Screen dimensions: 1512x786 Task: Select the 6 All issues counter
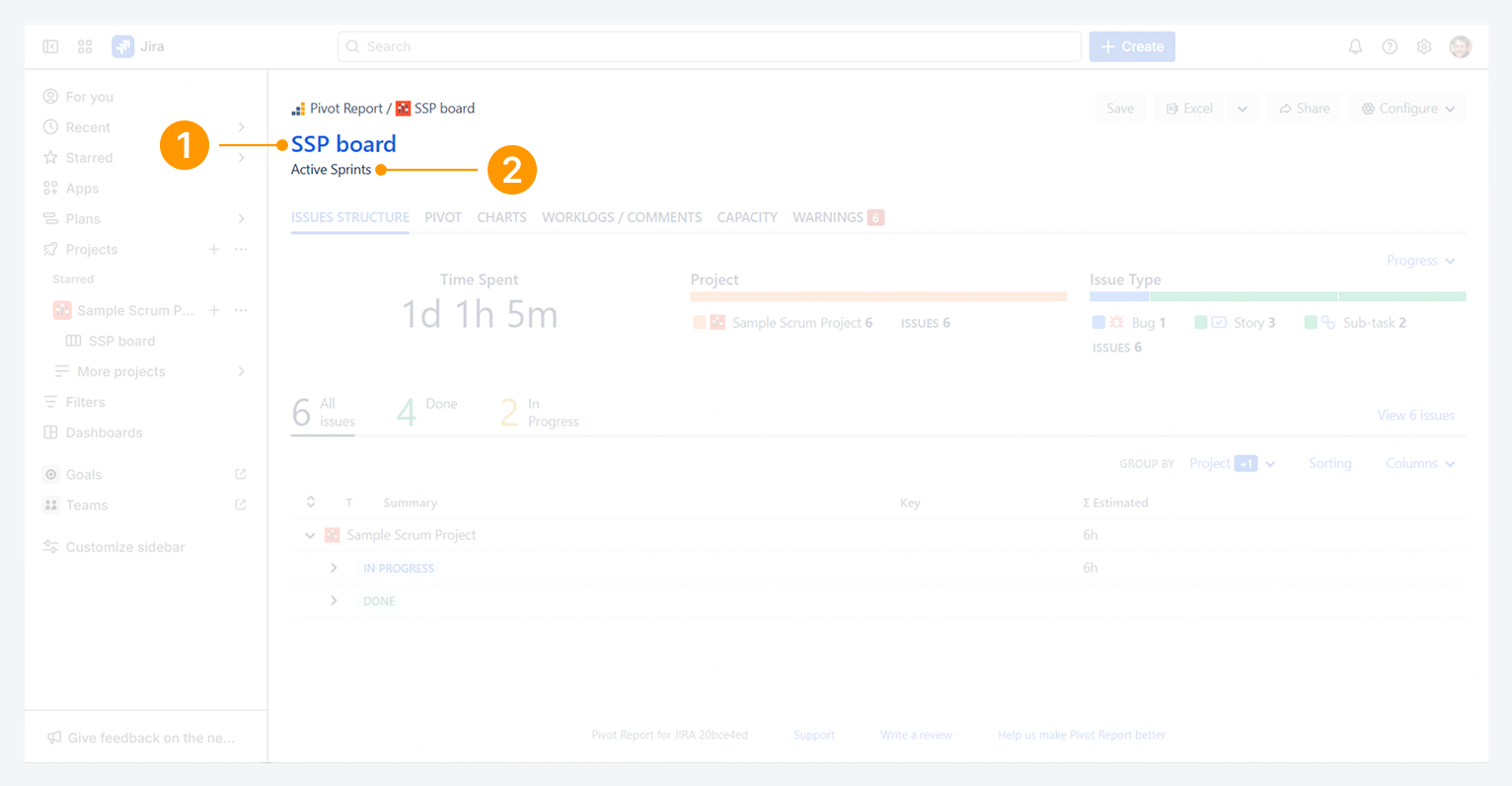tap(324, 413)
